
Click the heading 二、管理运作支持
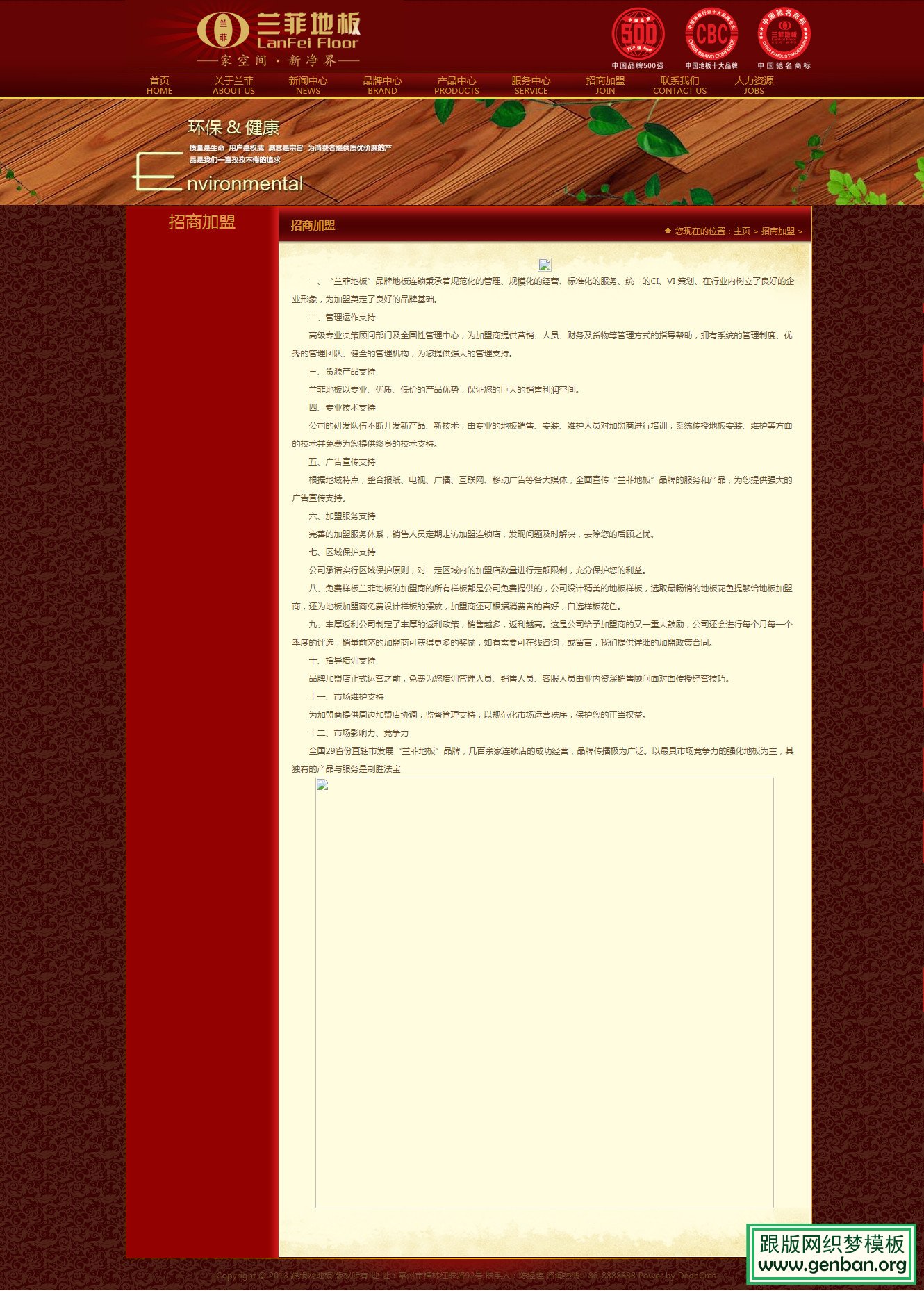pyautogui.click(x=343, y=318)
